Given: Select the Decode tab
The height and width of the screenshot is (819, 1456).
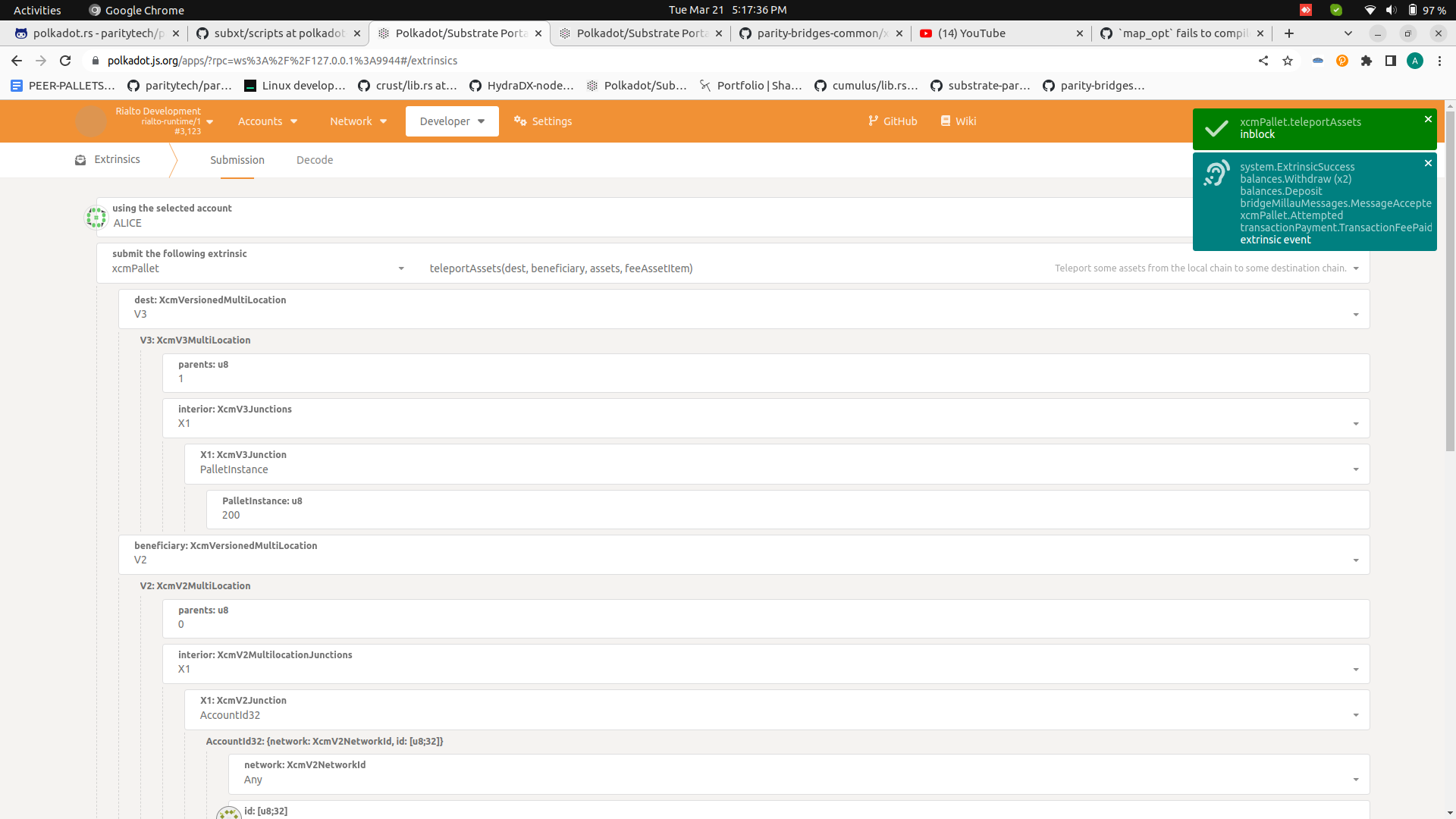Looking at the screenshot, I should point(314,160).
